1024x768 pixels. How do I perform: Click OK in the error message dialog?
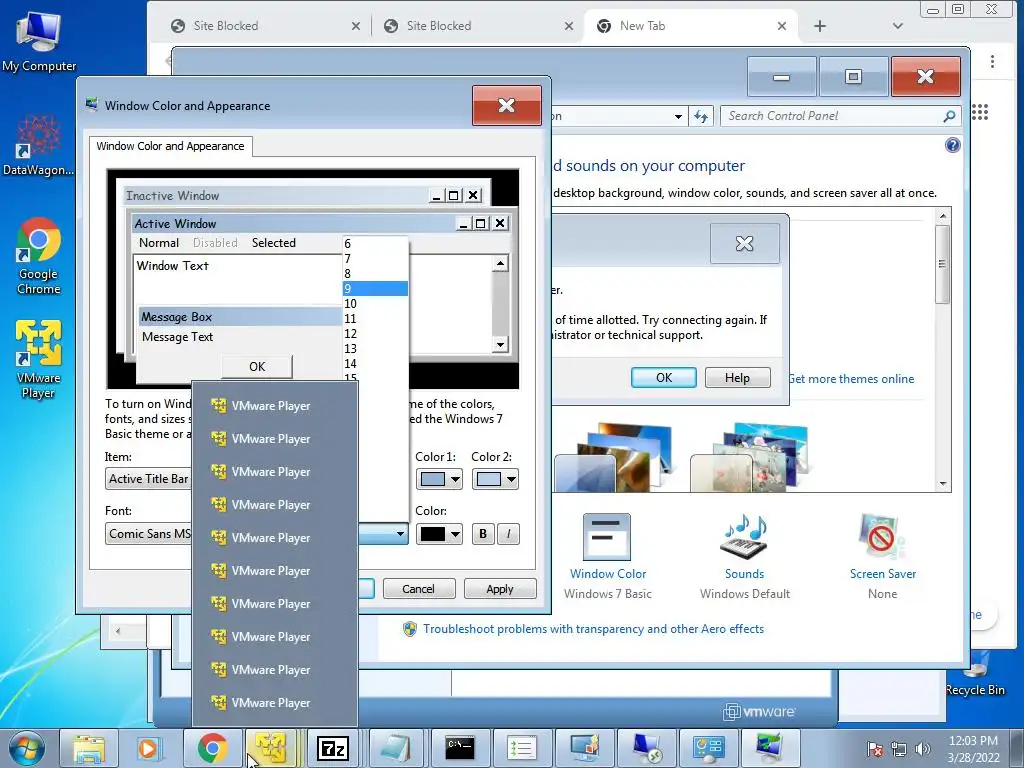pyautogui.click(x=664, y=377)
